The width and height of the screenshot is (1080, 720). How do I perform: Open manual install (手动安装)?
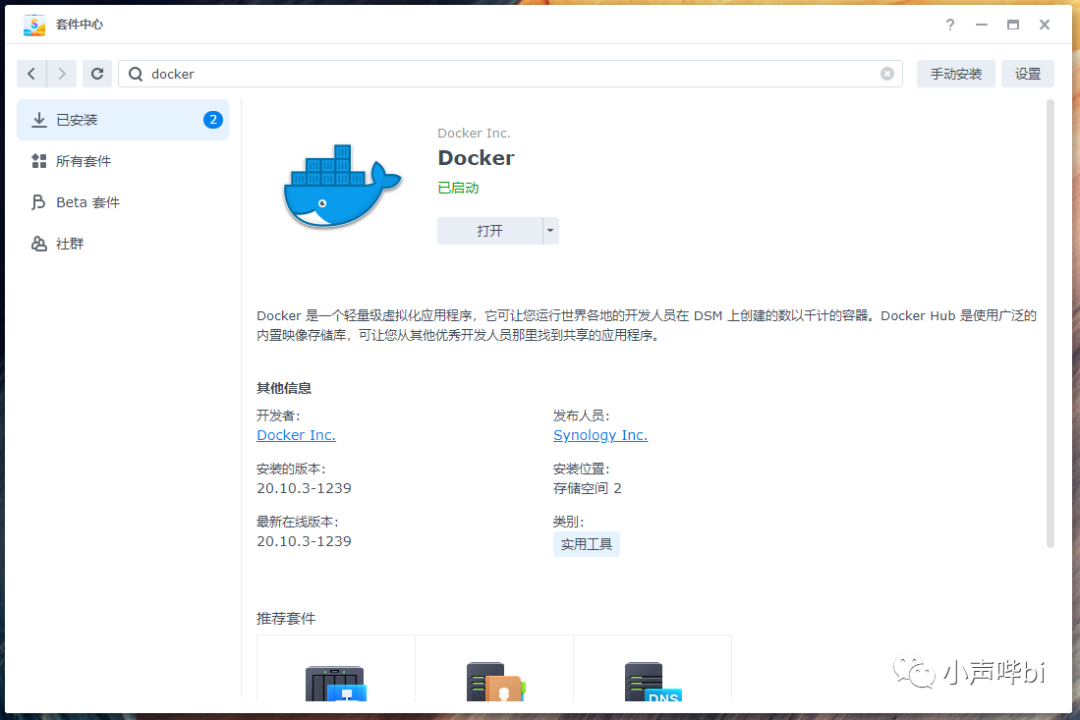pos(955,74)
